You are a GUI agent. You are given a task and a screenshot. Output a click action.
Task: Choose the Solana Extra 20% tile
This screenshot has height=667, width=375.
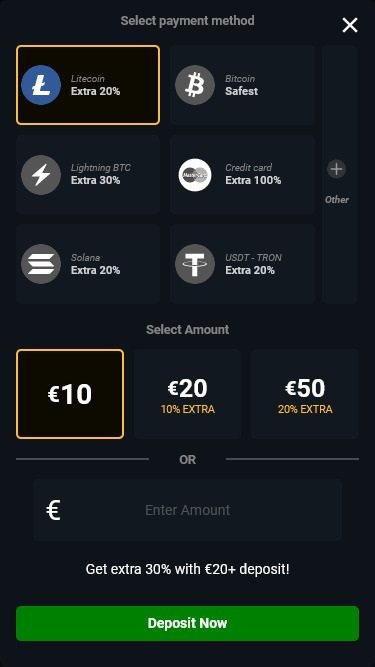pyautogui.click(x=88, y=264)
